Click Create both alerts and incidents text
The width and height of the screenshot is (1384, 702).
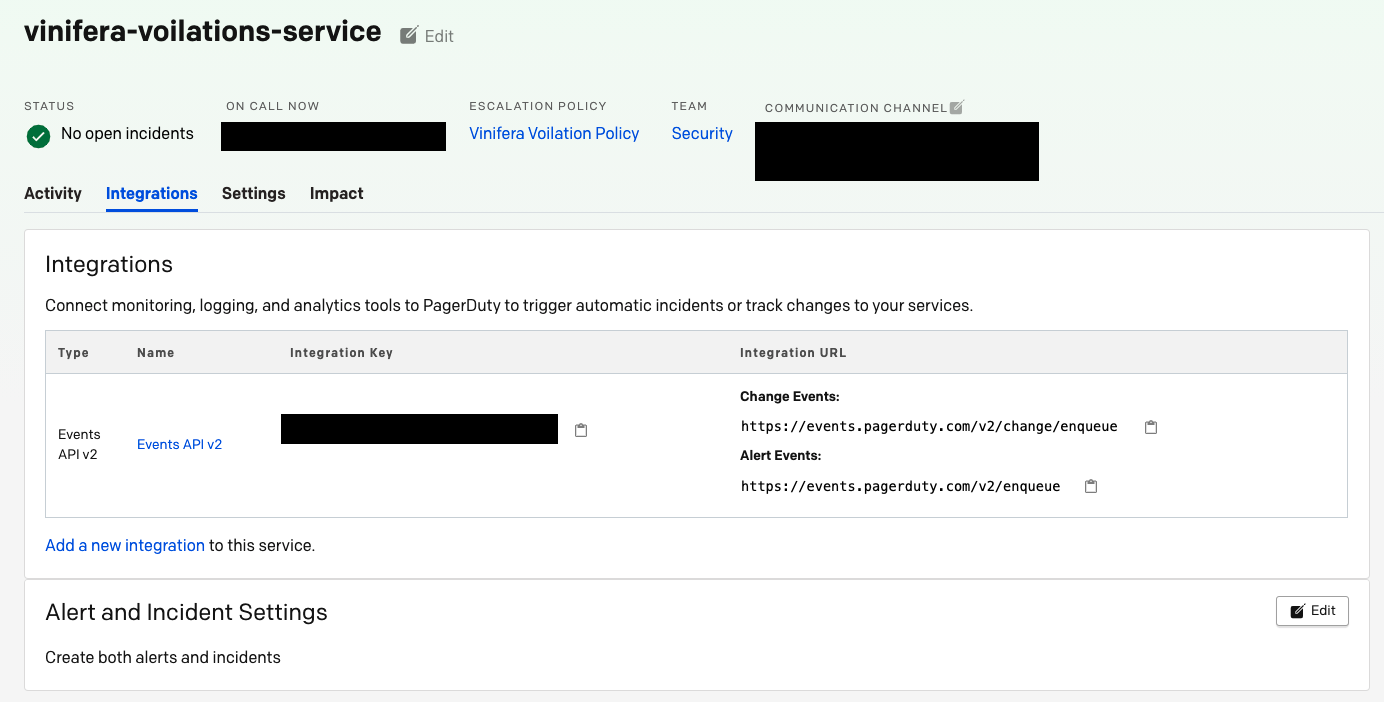pyautogui.click(x=163, y=658)
